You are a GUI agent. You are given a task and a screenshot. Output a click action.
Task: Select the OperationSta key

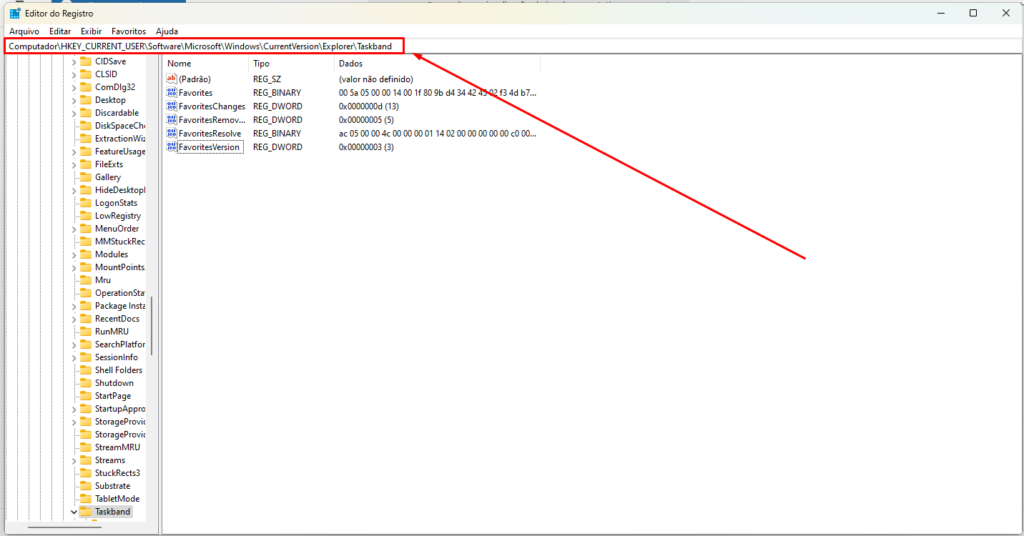point(120,293)
